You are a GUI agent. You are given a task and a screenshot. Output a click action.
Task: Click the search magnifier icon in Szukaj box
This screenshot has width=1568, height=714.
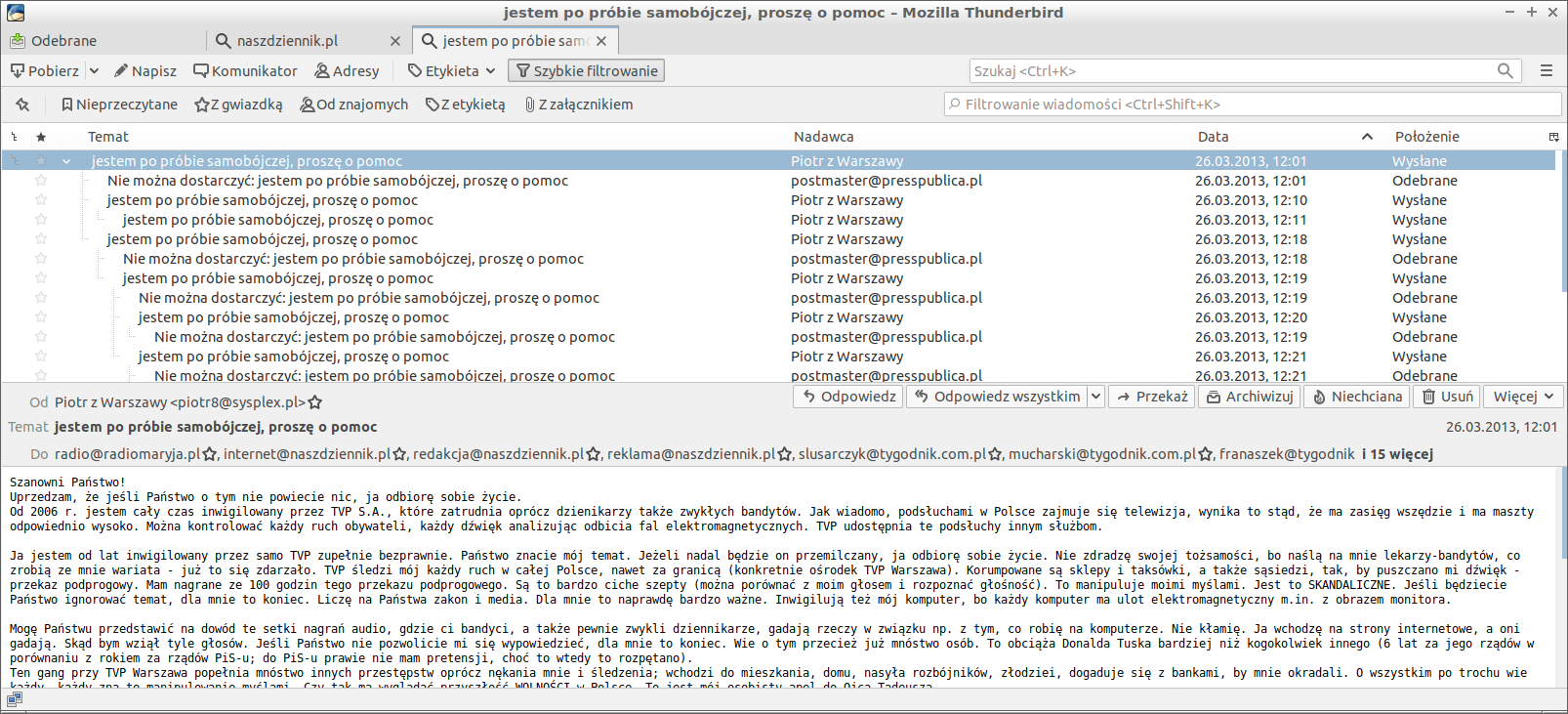[1506, 71]
